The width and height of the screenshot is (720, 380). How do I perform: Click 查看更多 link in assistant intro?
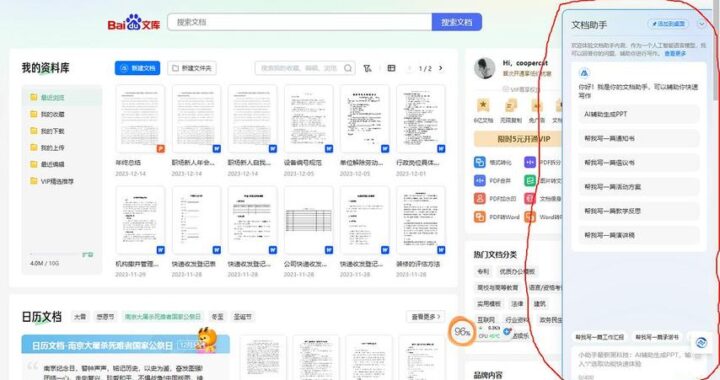(x=675, y=54)
